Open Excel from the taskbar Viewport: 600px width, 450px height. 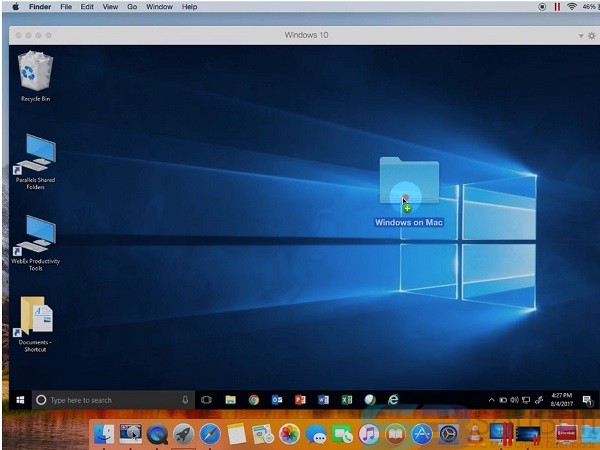click(x=347, y=400)
